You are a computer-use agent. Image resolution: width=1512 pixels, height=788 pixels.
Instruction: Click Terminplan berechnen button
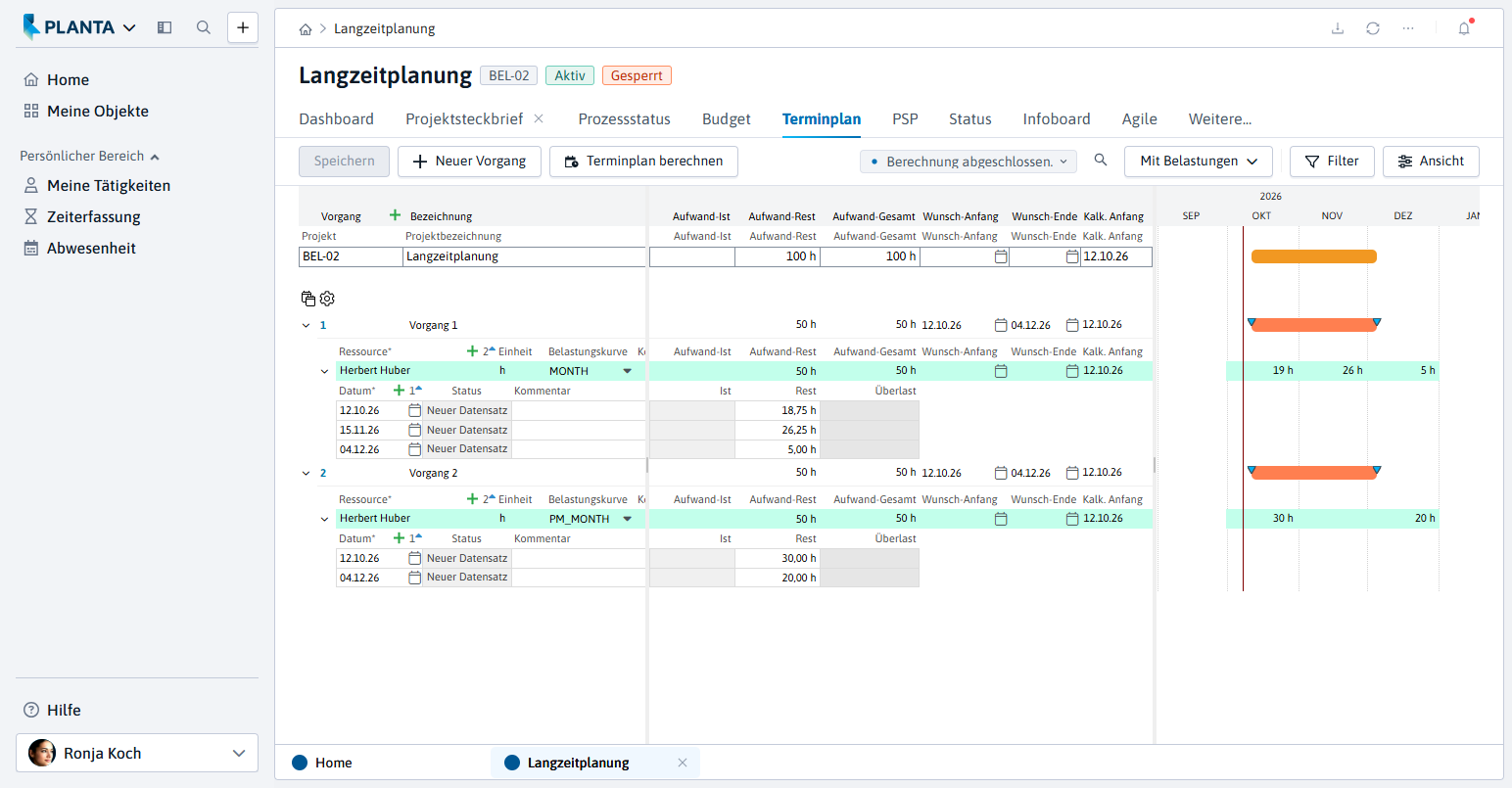click(x=643, y=162)
